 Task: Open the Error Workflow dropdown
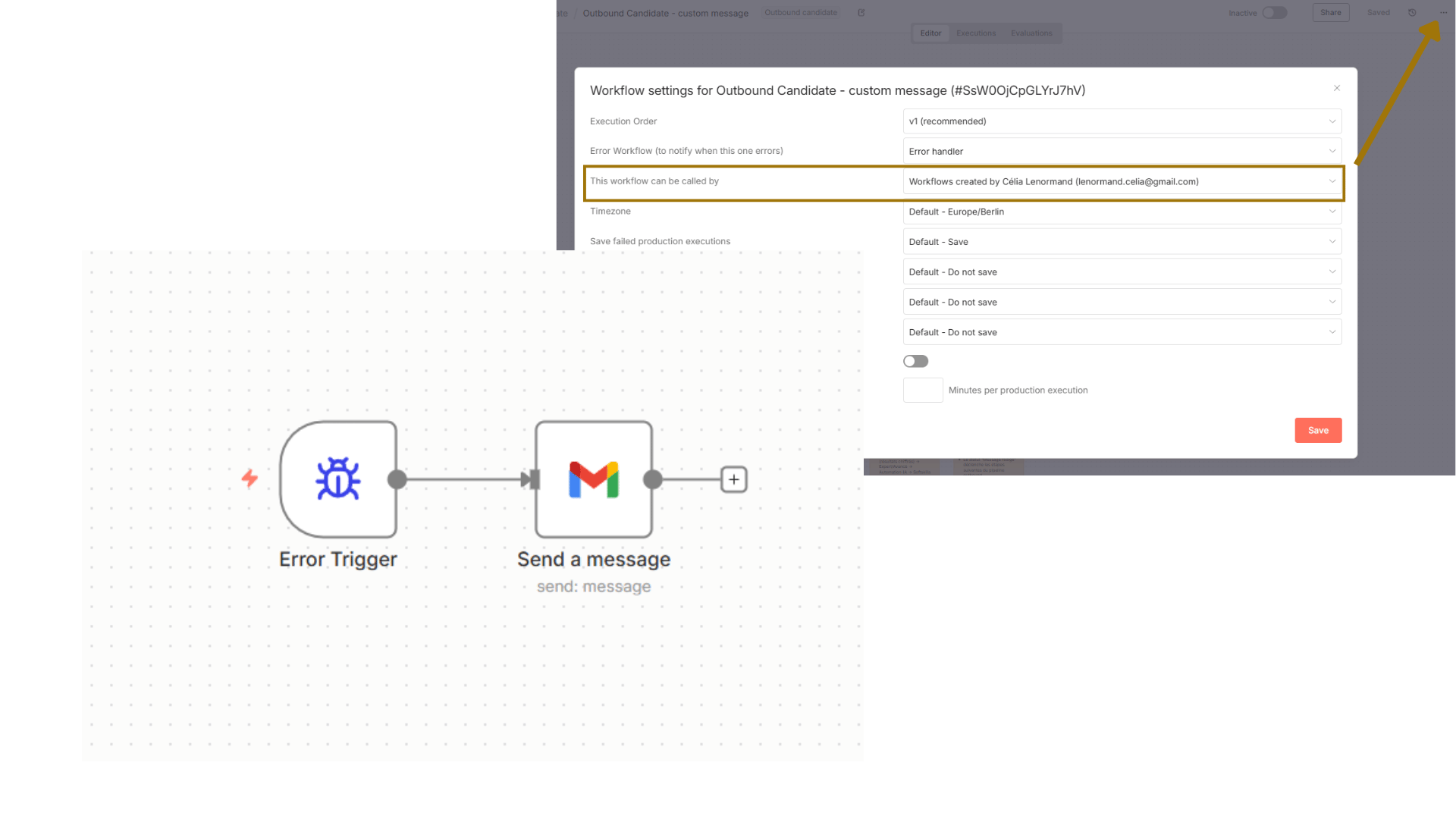coord(1122,152)
